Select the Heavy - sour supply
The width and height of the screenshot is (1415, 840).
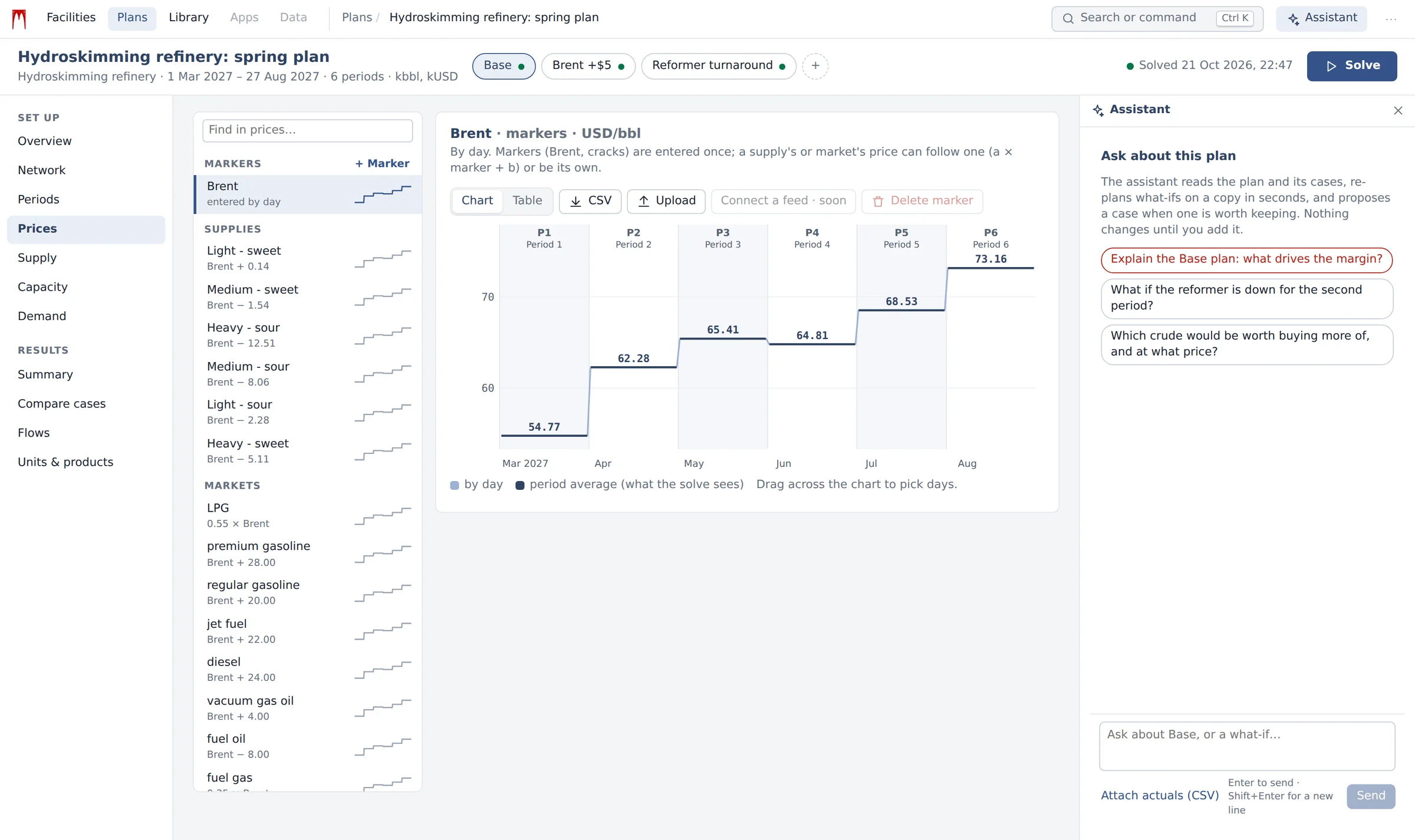coord(307,335)
